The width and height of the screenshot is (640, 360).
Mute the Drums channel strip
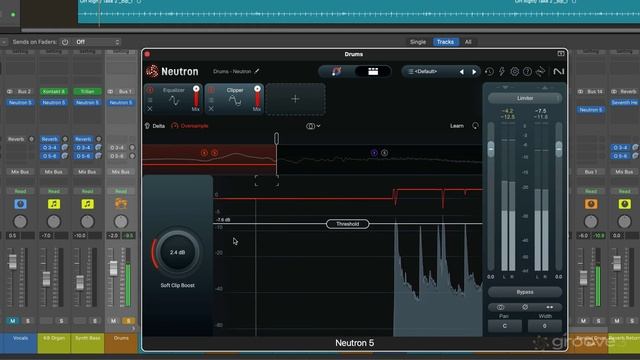pos(113,321)
